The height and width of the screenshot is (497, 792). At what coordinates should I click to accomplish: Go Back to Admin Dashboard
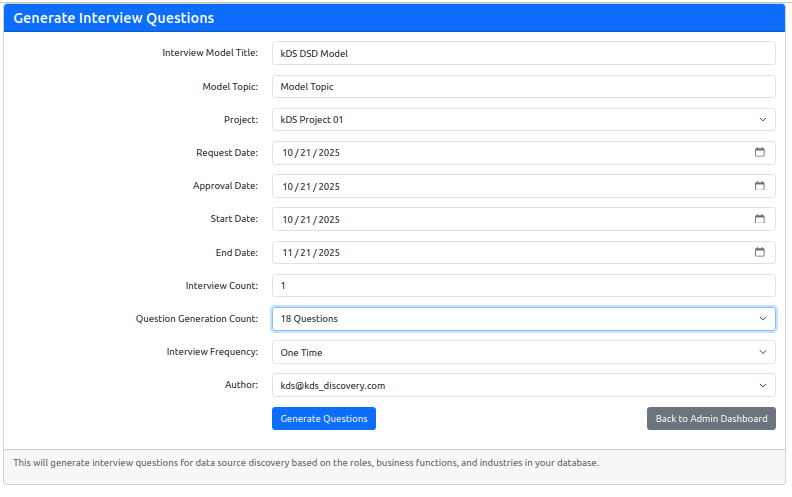click(711, 418)
